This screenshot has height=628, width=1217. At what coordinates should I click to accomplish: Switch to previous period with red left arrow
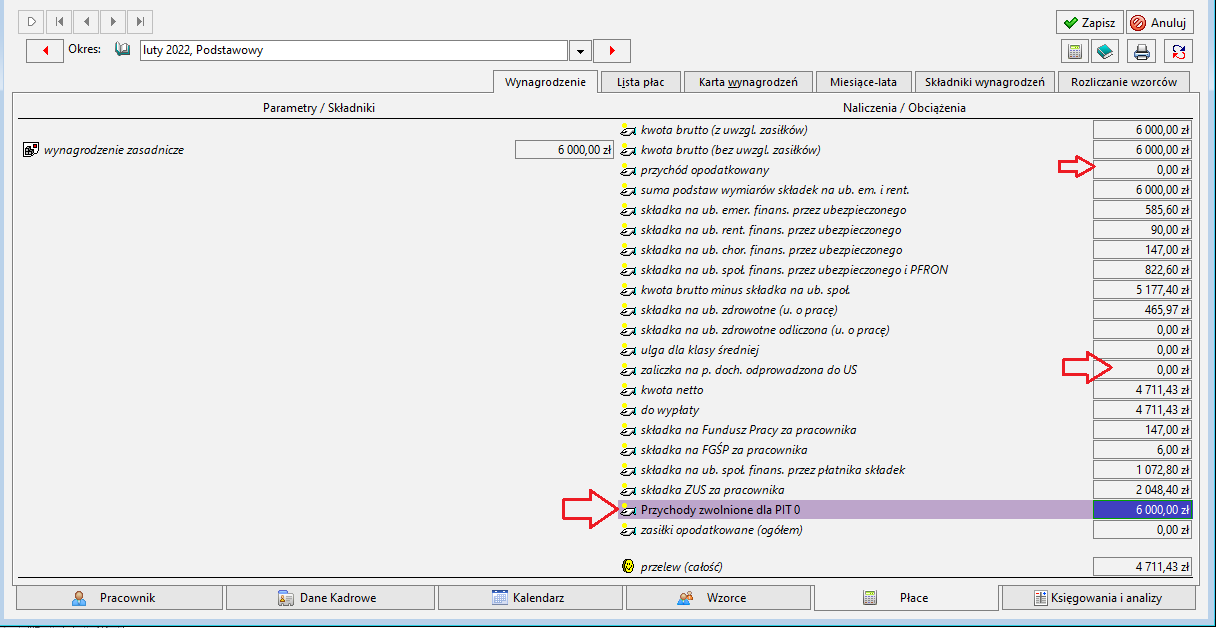[x=45, y=50]
